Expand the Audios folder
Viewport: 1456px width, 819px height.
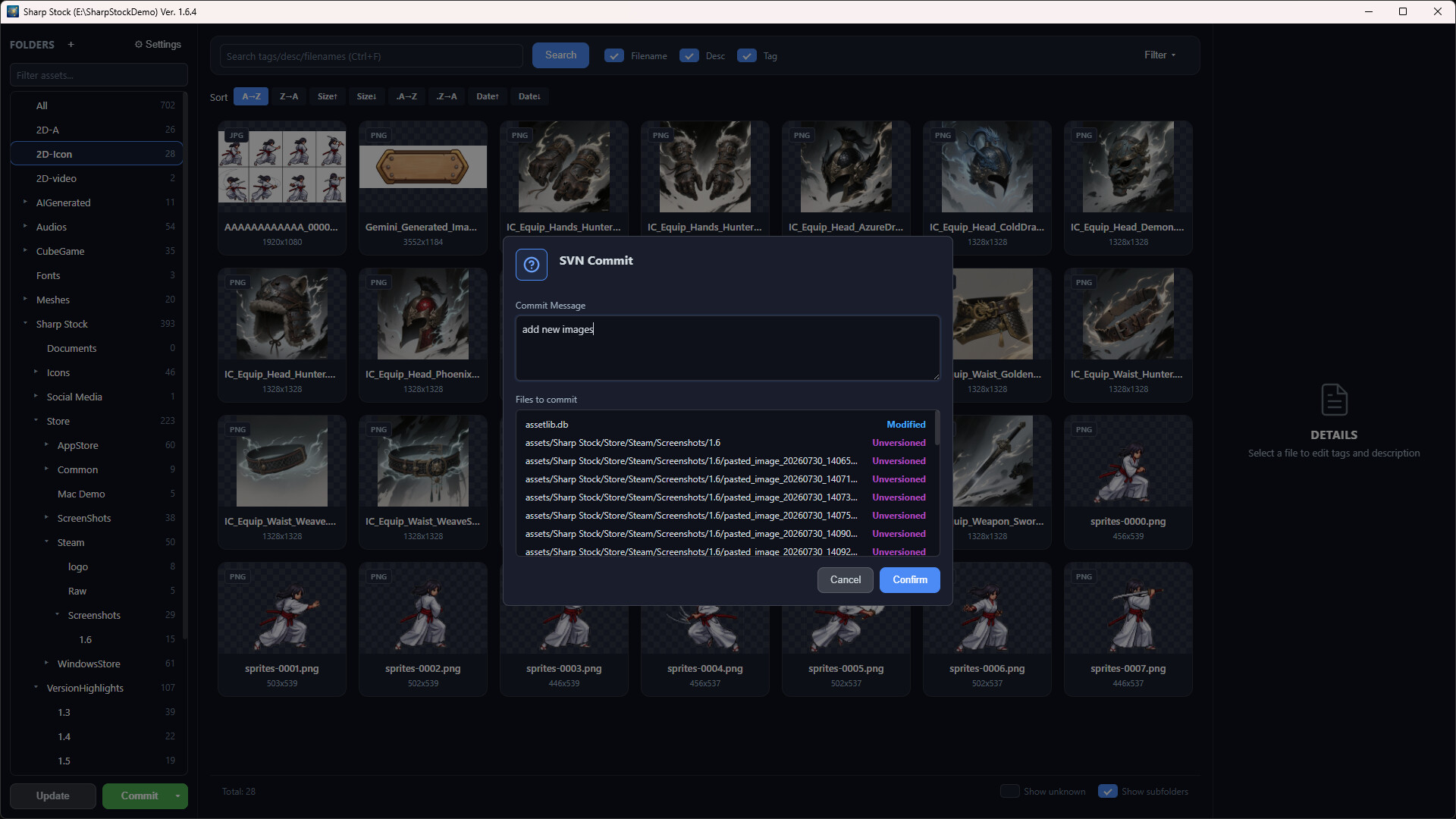pos(25,227)
